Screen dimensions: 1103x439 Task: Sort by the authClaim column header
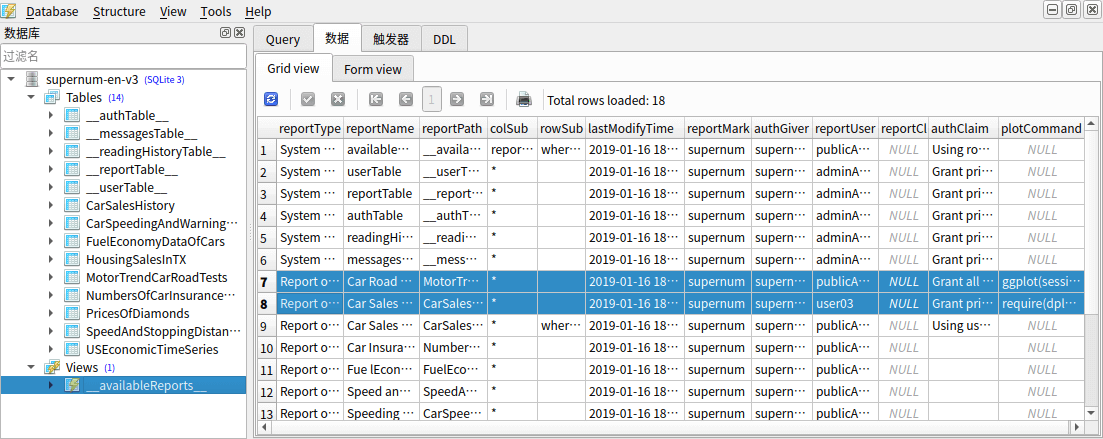click(964, 129)
